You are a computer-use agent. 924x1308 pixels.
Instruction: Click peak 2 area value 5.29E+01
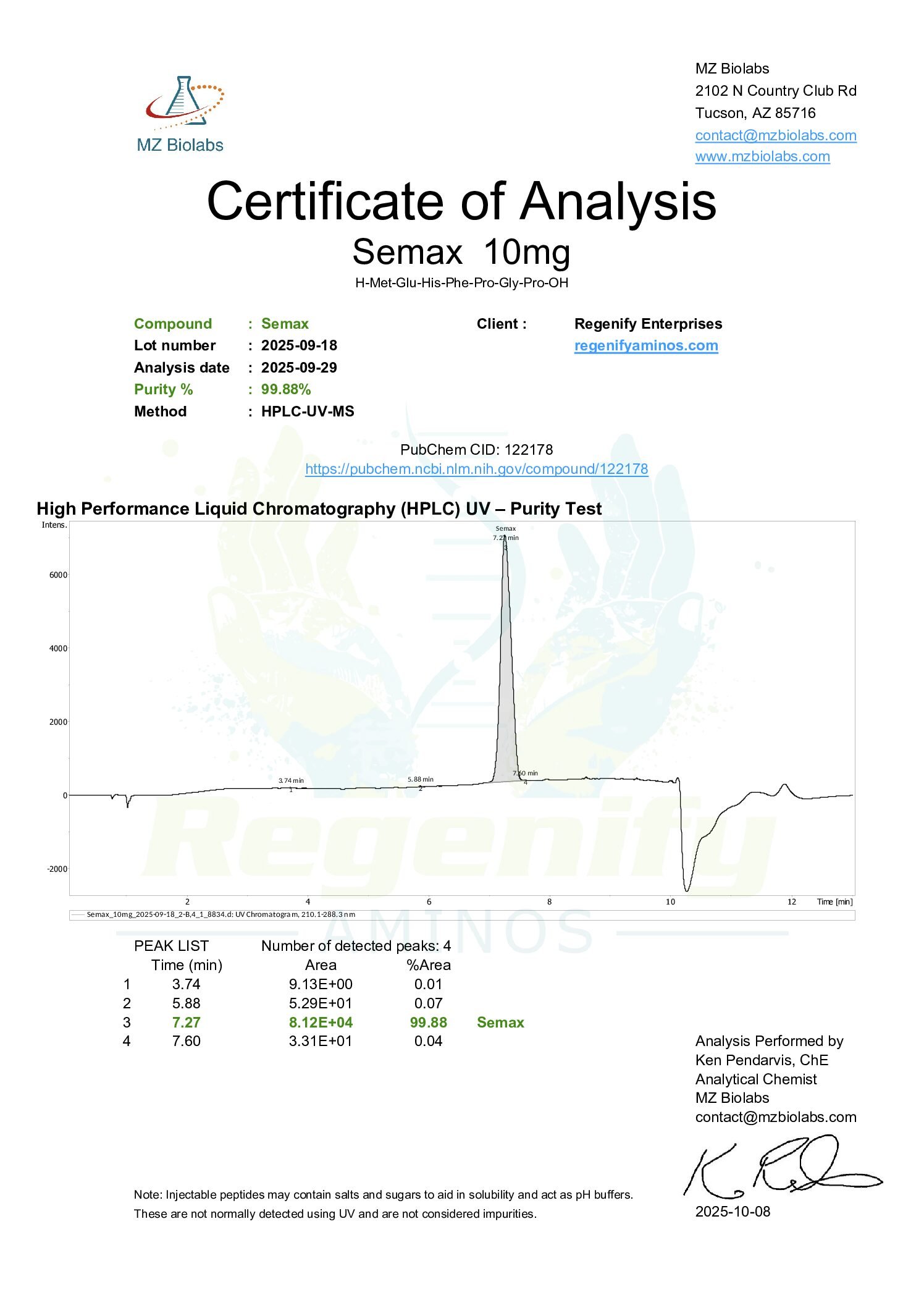click(x=321, y=1003)
